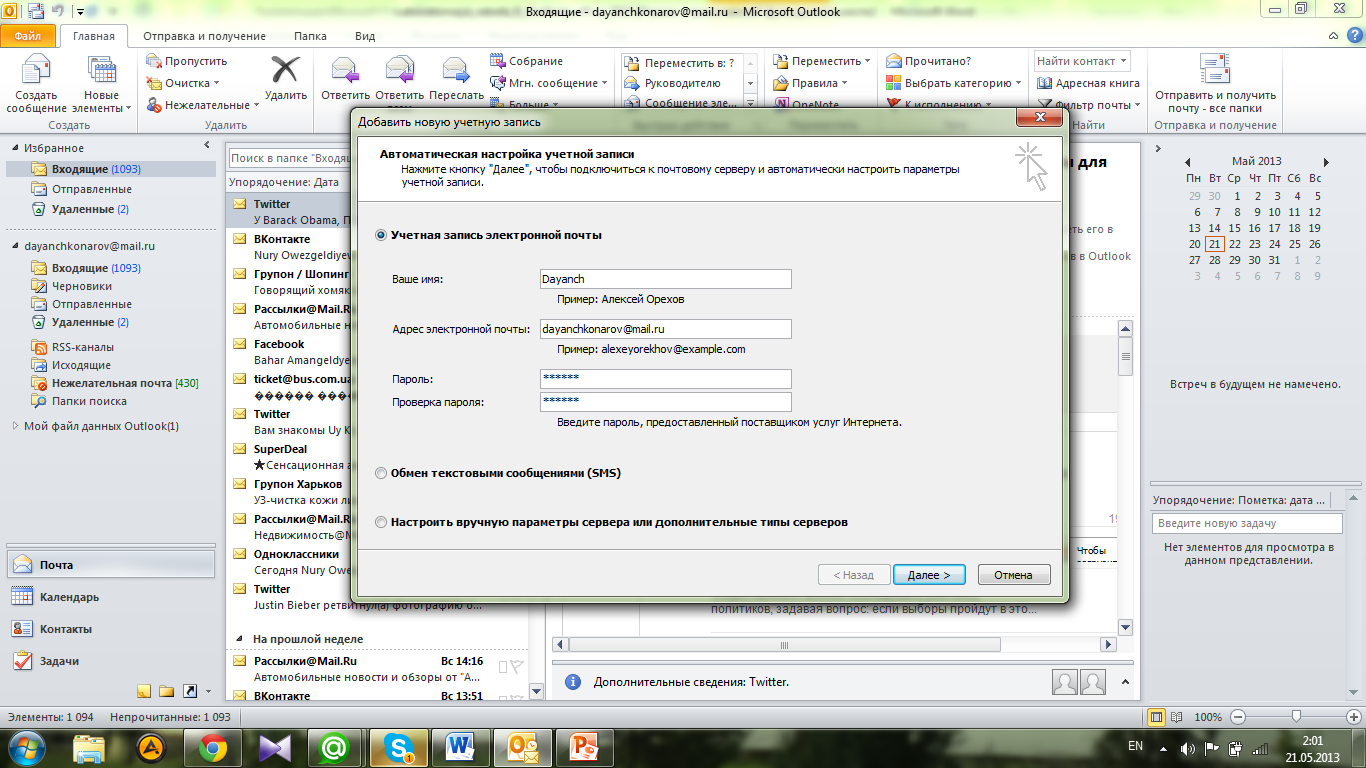Screen dimensions: 1366x768
Task: Click the Проверка пароля field
Action: pyautogui.click(x=665, y=401)
